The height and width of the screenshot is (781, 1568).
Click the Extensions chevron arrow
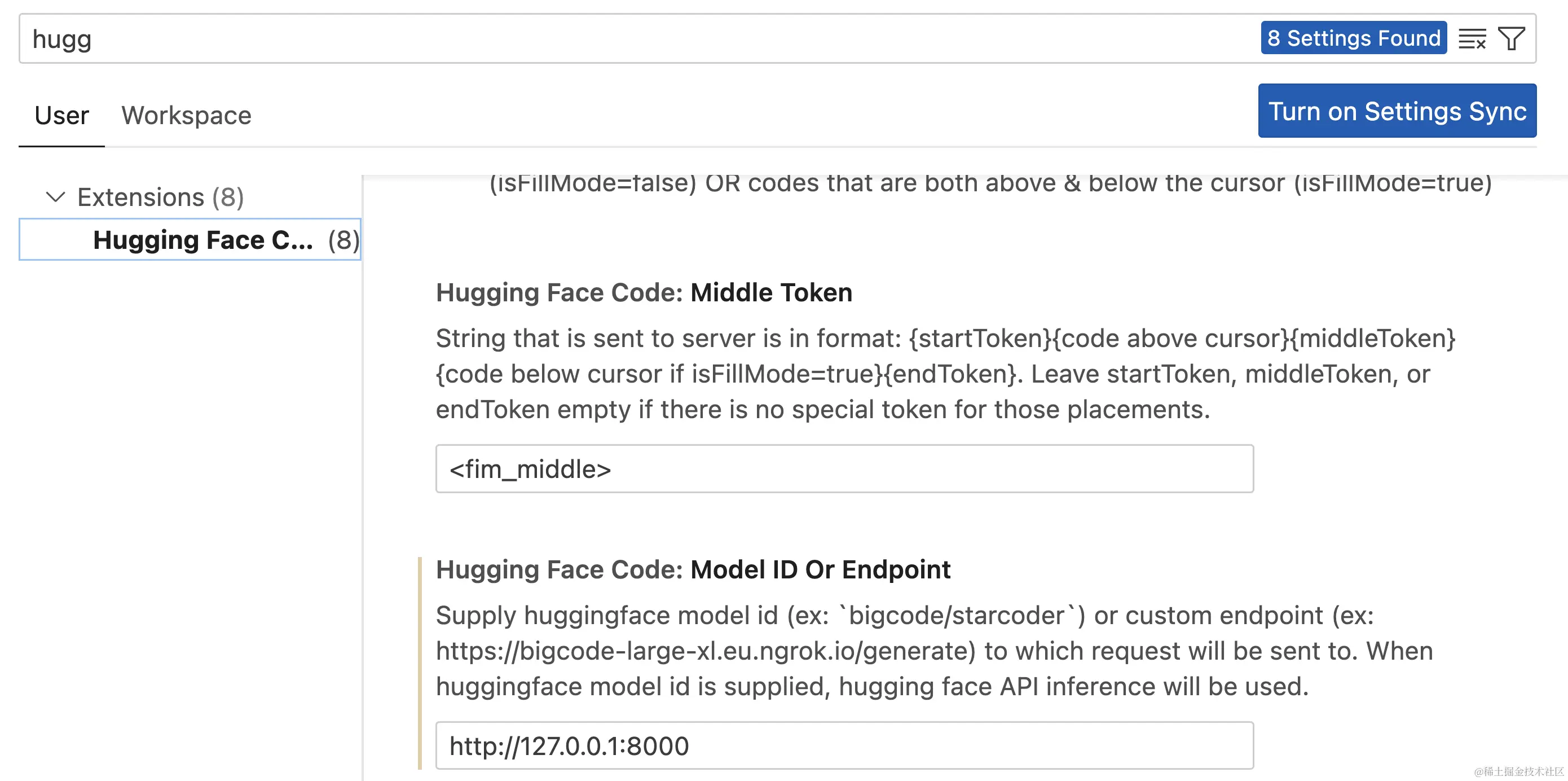(56, 196)
